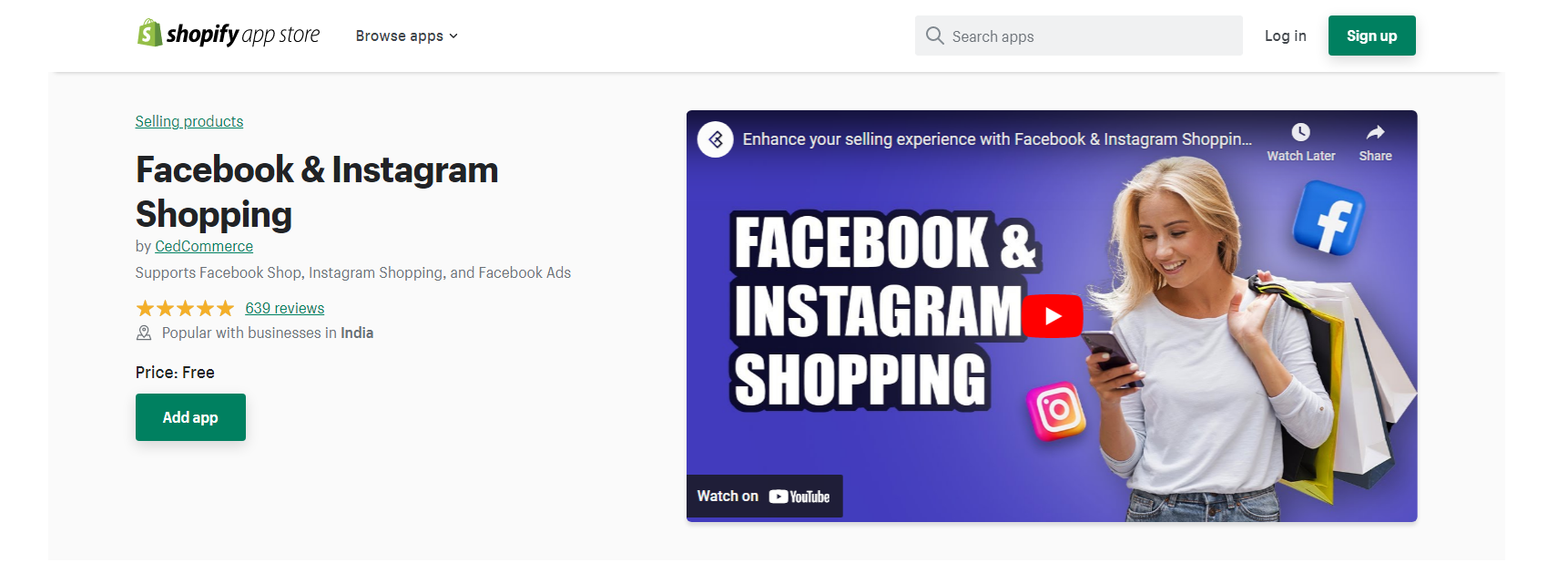1568x584 pixels.
Task: Open the Selling products category link
Action: 189,122
